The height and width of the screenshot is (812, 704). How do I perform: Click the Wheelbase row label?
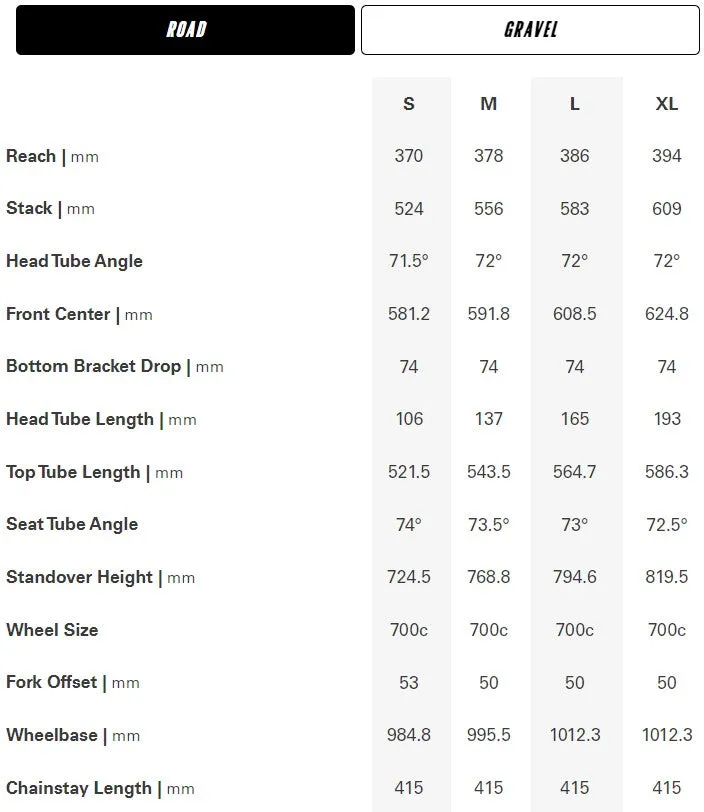point(73,735)
